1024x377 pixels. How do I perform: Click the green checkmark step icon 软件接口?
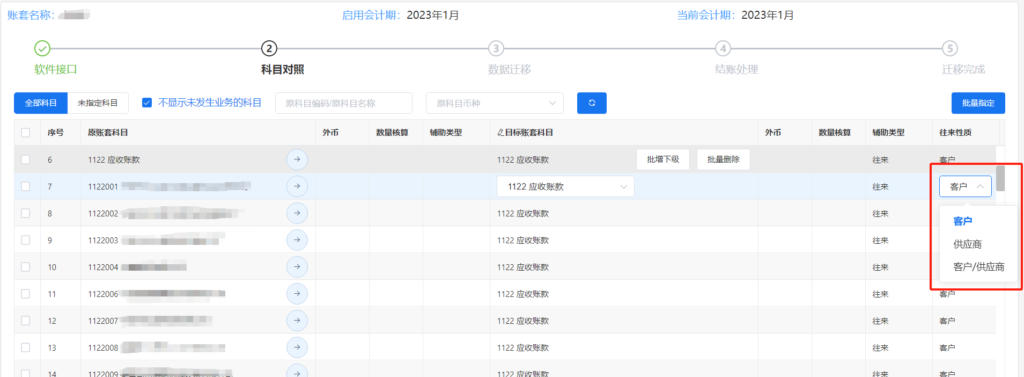coord(42,48)
